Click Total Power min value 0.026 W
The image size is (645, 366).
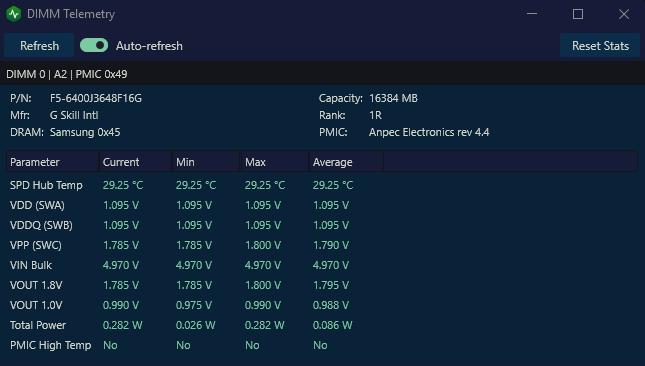click(x=195, y=325)
